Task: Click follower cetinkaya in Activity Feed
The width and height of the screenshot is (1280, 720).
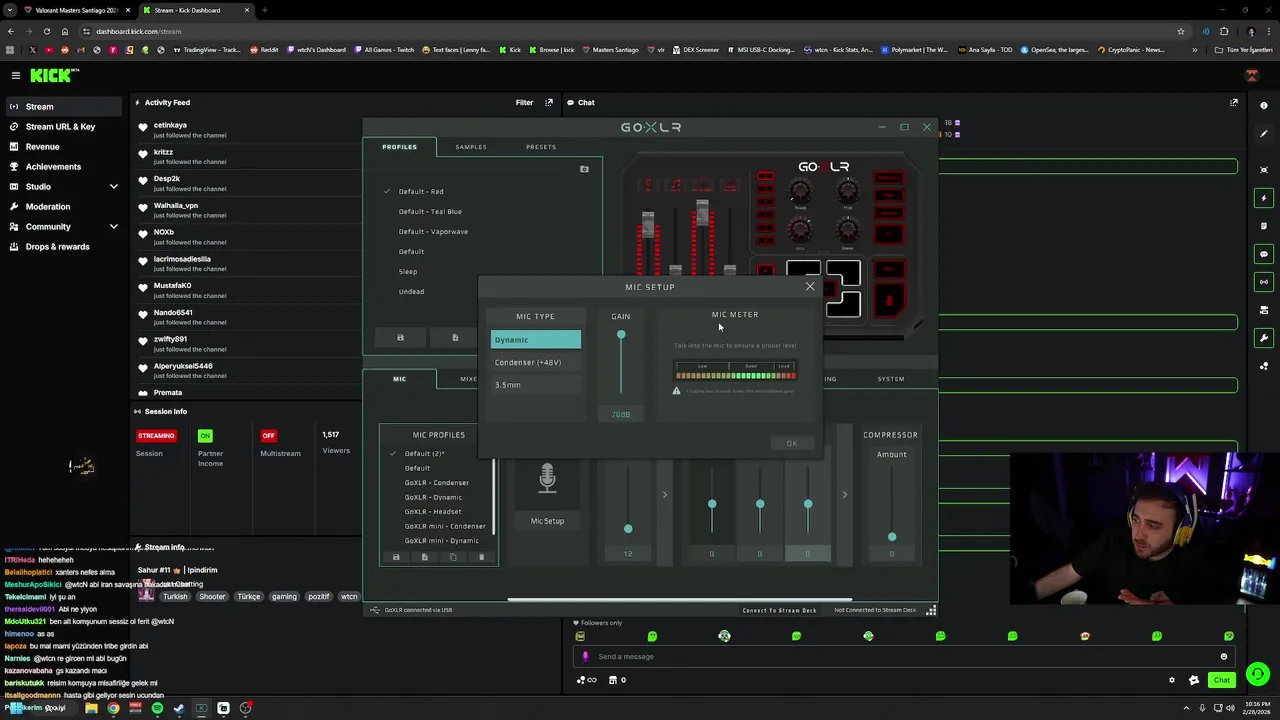Action: point(170,126)
